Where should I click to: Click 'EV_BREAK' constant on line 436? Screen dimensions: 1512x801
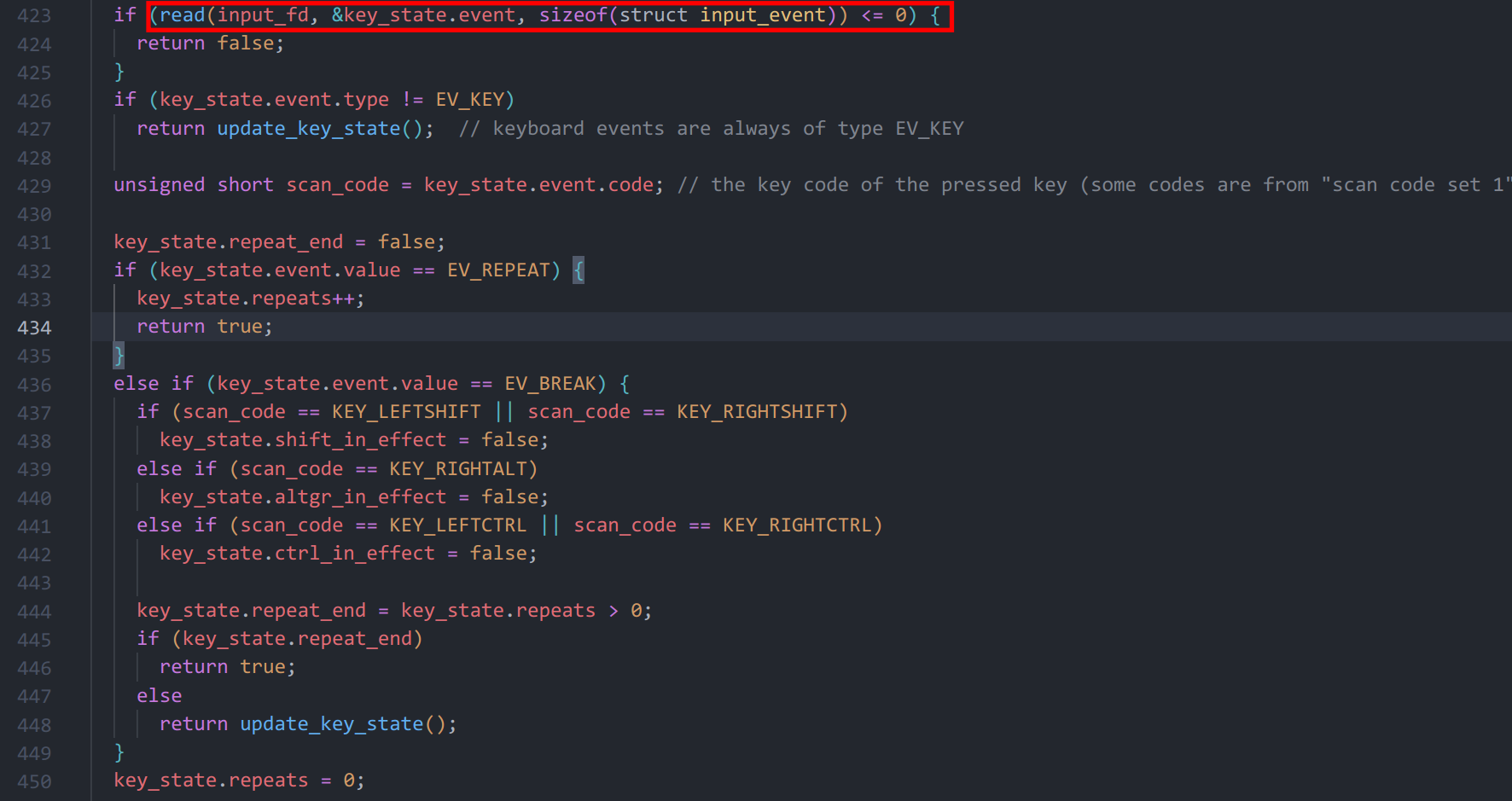[550, 384]
